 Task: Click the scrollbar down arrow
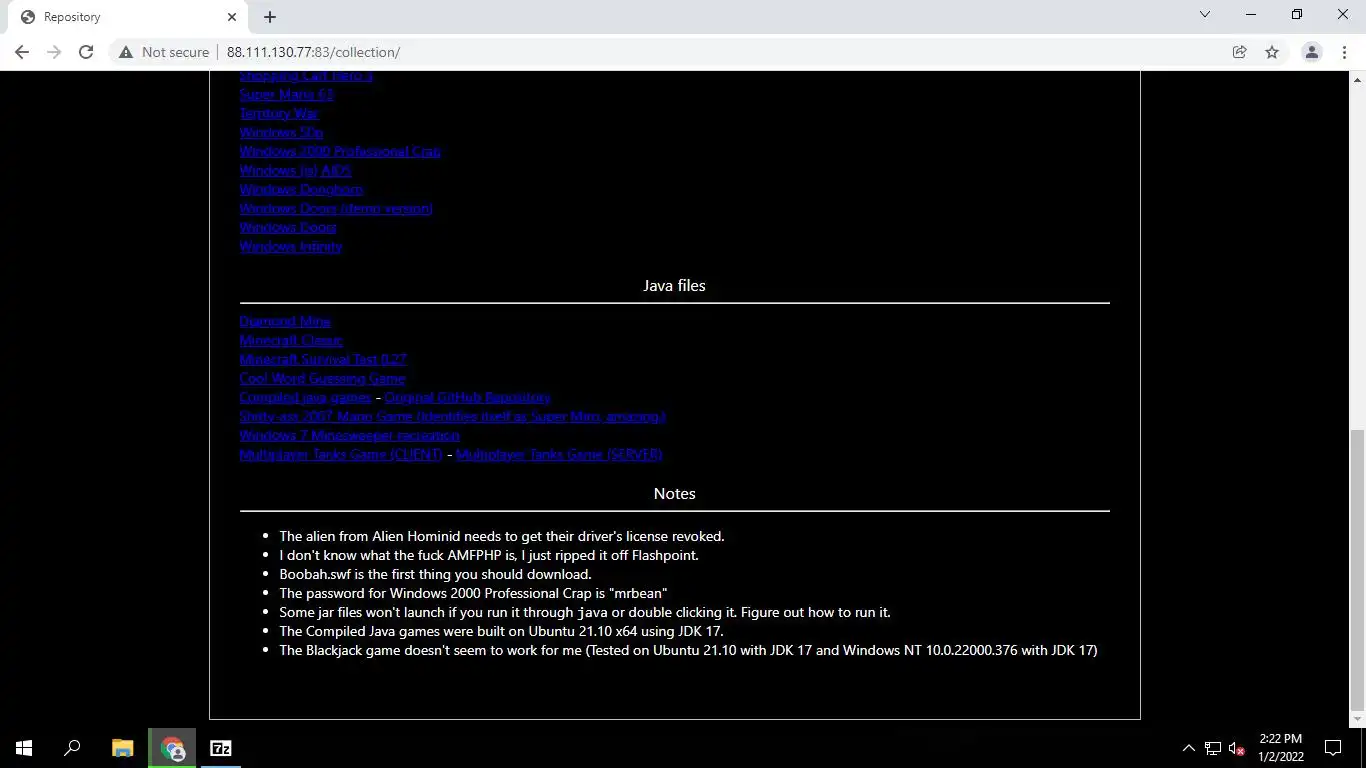(x=1357, y=719)
